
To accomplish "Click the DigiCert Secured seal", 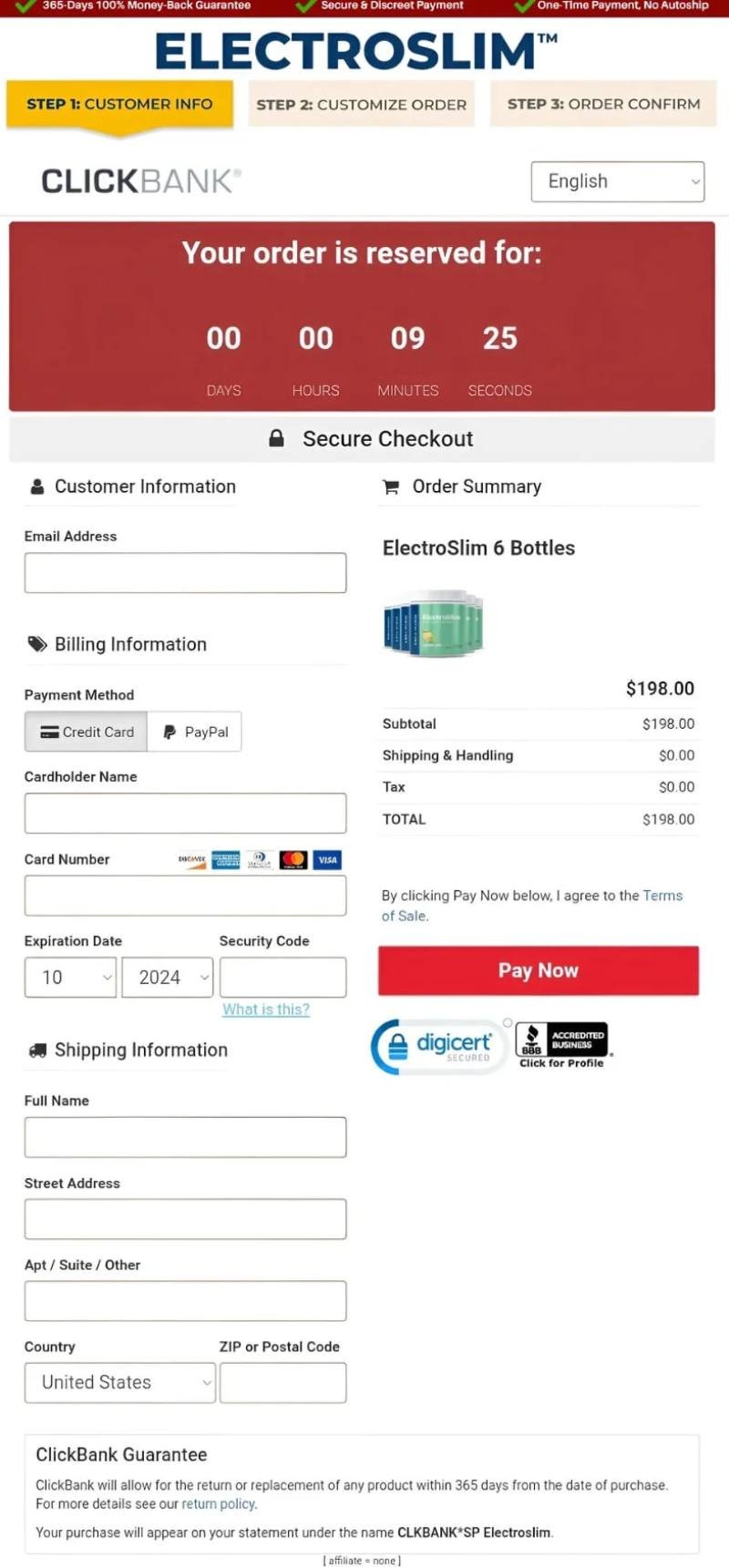I will [x=439, y=1046].
